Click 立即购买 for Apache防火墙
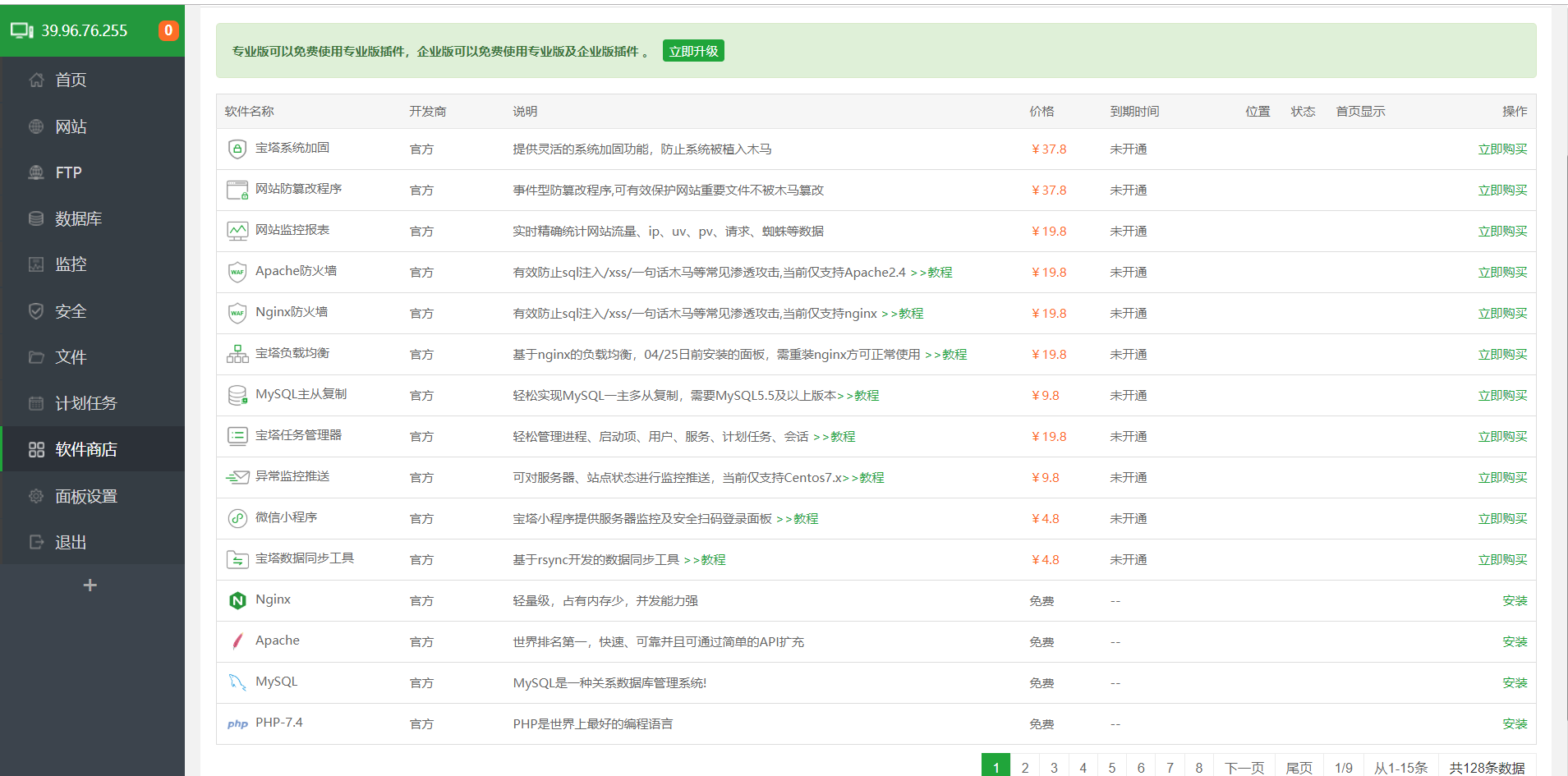The height and width of the screenshot is (776, 1568). (1502, 273)
